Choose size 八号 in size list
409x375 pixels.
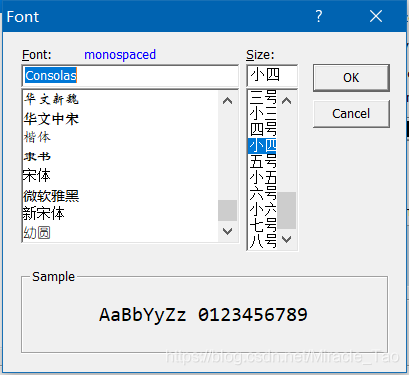(263, 241)
